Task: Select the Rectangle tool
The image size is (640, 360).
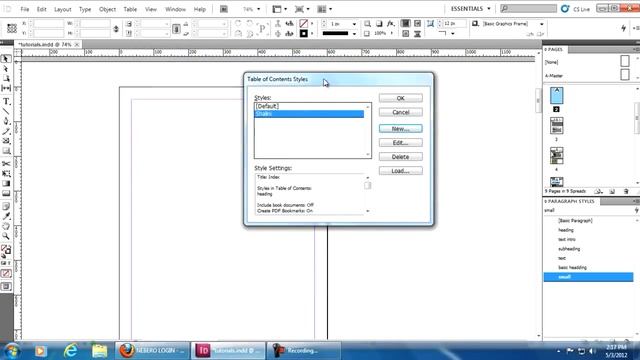Action: [6, 151]
